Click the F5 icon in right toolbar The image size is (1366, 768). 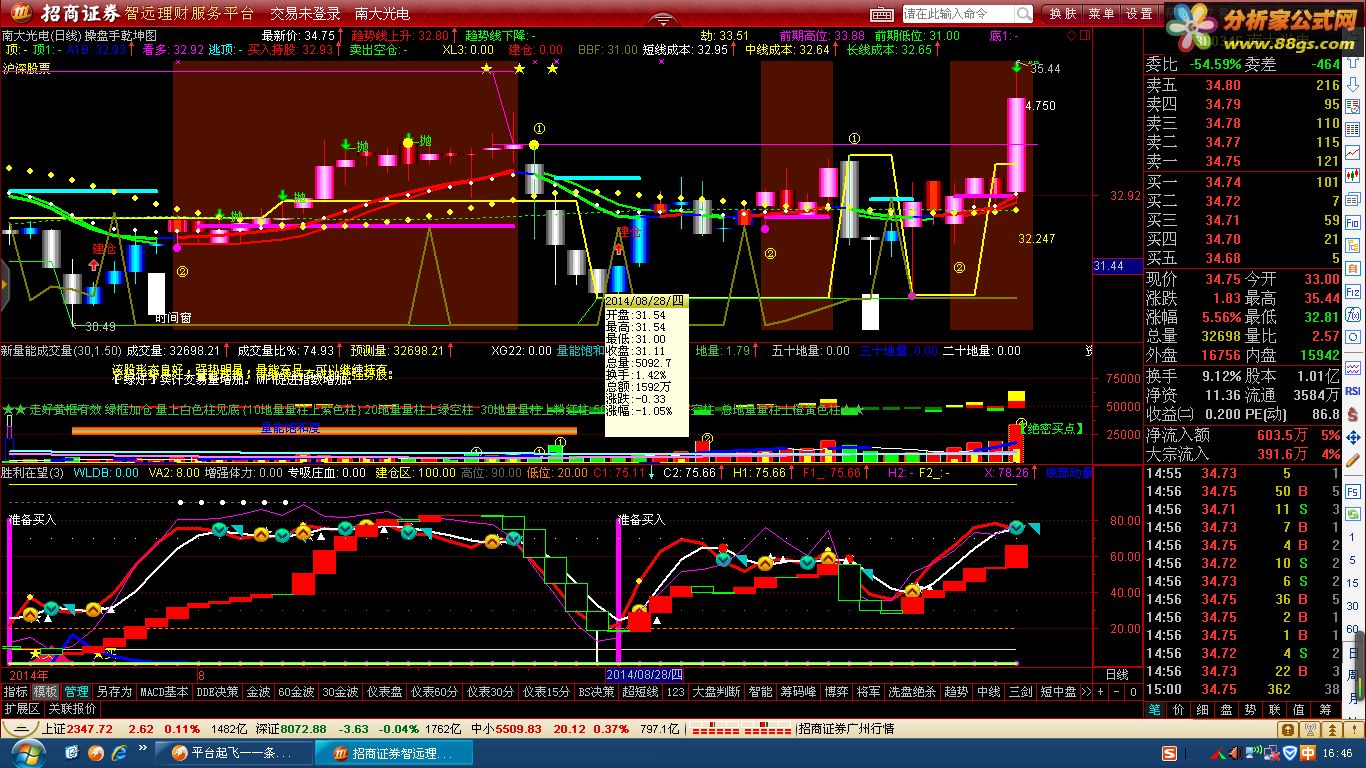pyautogui.click(x=1353, y=492)
